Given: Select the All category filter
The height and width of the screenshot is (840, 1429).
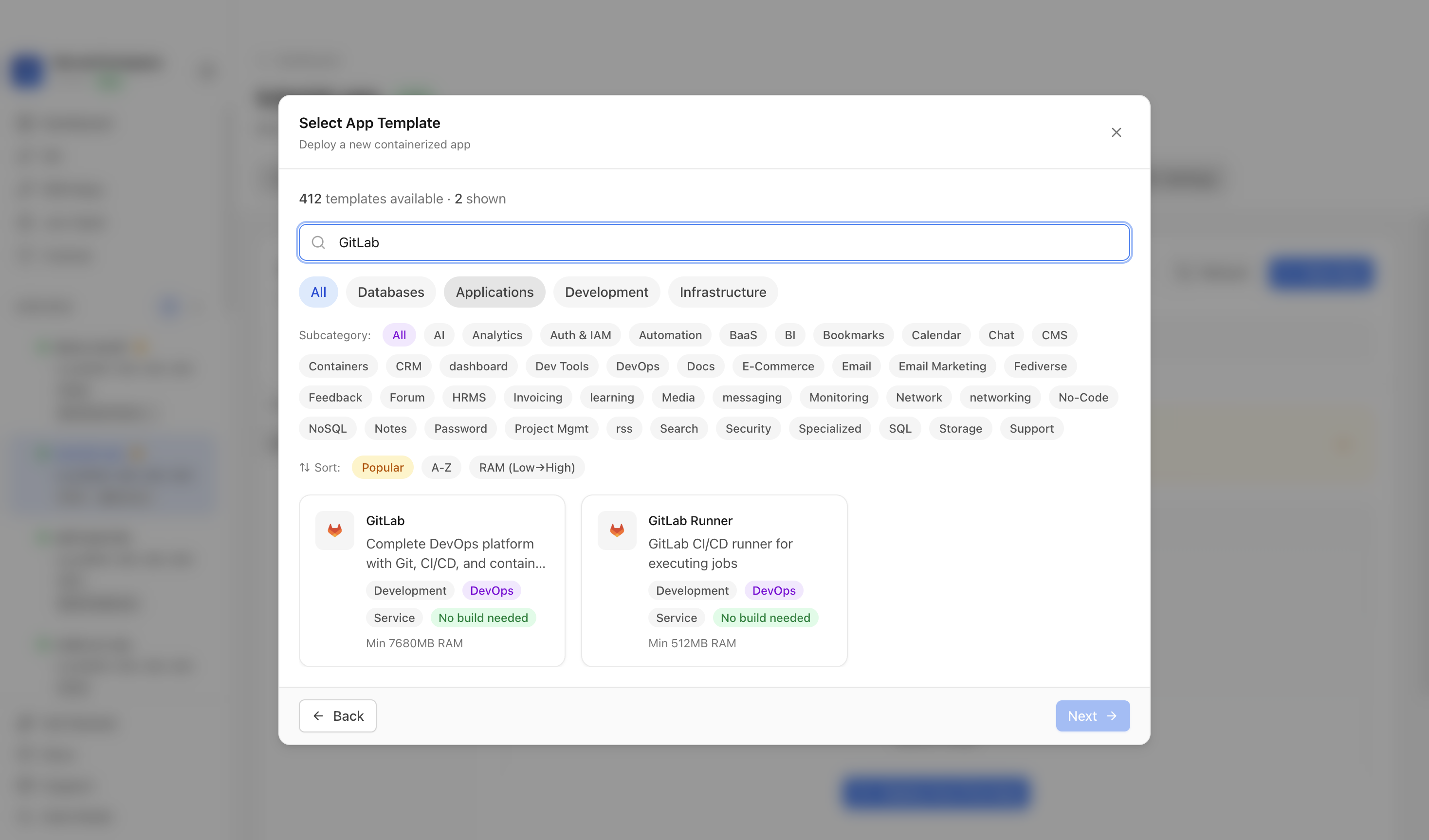Looking at the screenshot, I should tap(318, 292).
